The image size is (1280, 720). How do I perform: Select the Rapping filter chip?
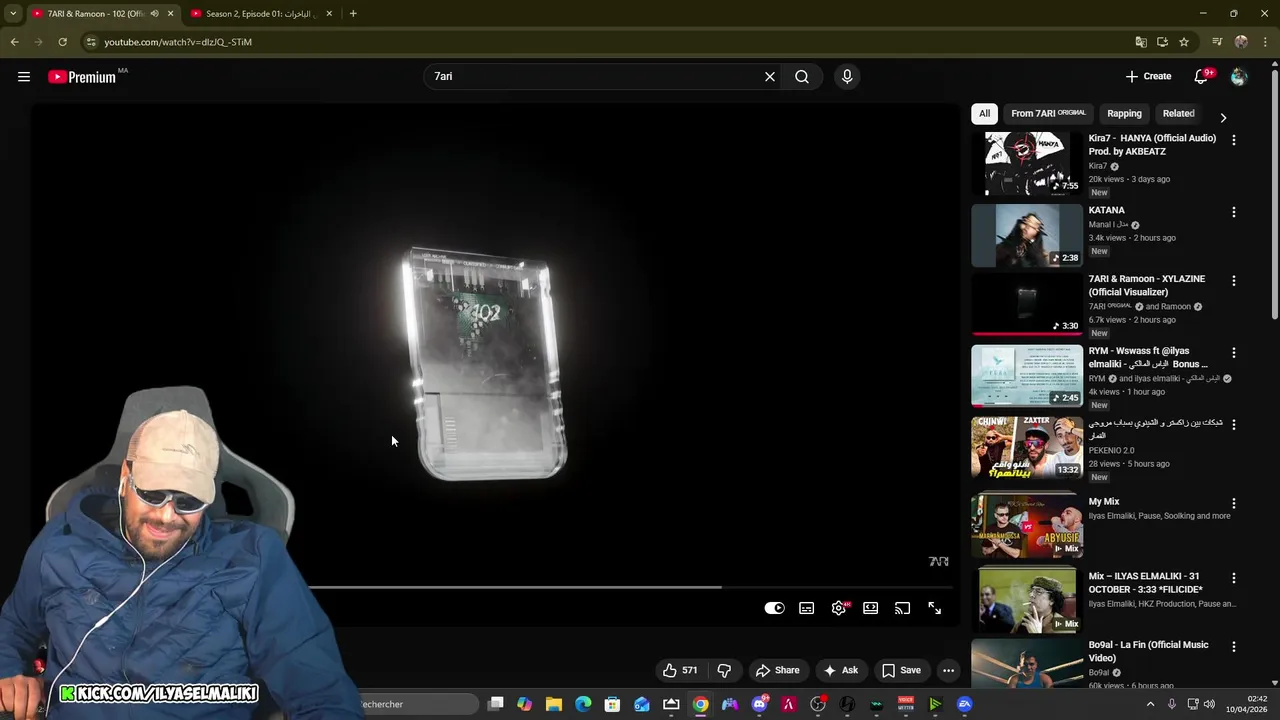coord(1124,114)
